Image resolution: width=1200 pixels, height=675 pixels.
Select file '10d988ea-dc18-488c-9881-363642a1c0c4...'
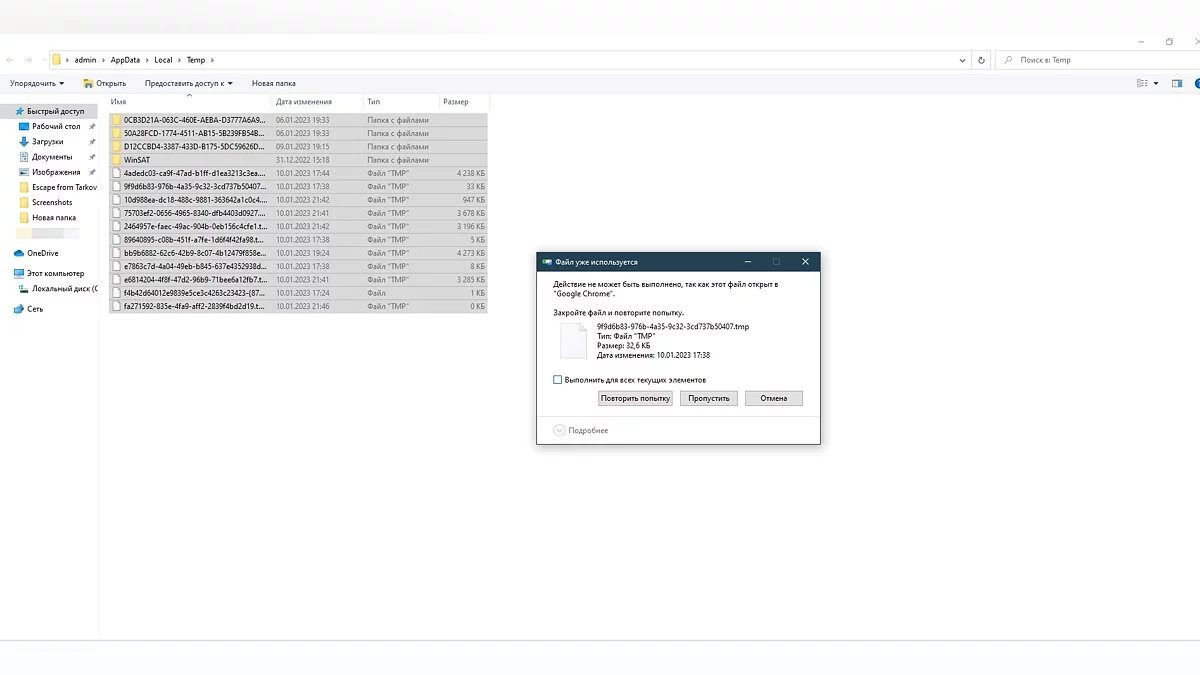coord(298,199)
